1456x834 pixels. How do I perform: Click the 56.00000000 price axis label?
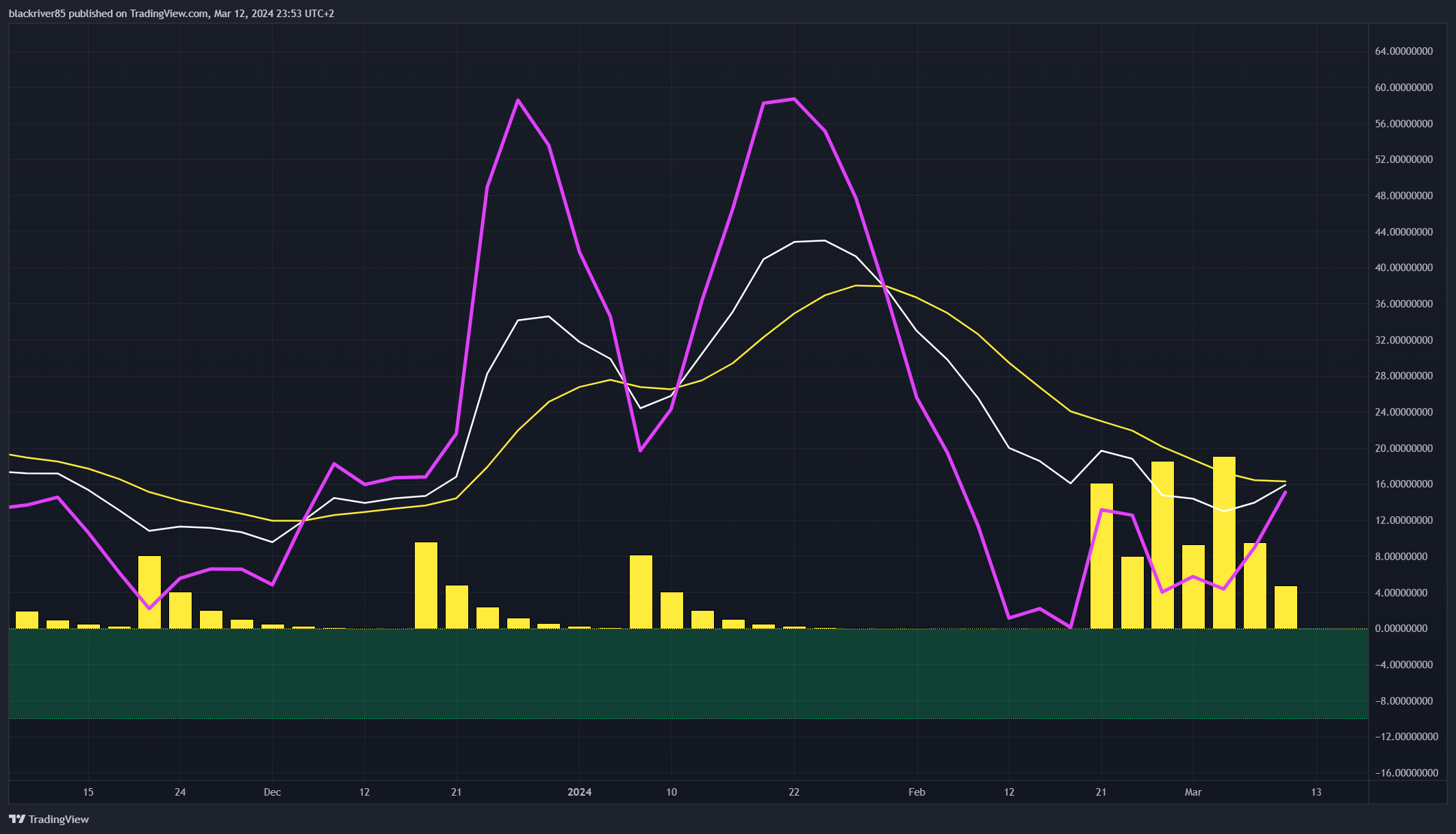pos(1404,124)
